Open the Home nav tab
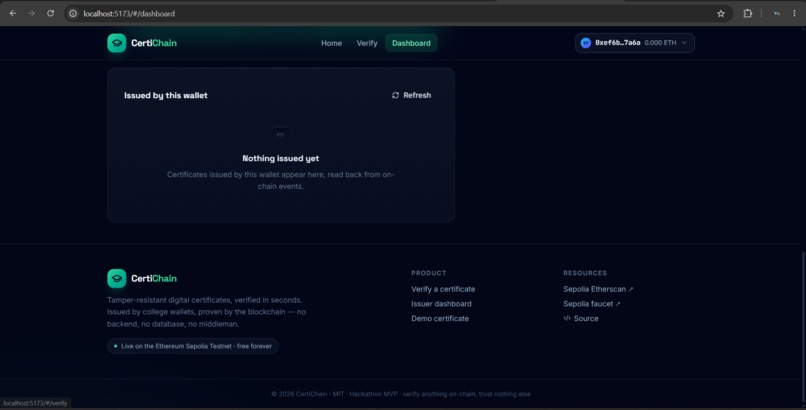806x410 pixels. [x=332, y=43]
